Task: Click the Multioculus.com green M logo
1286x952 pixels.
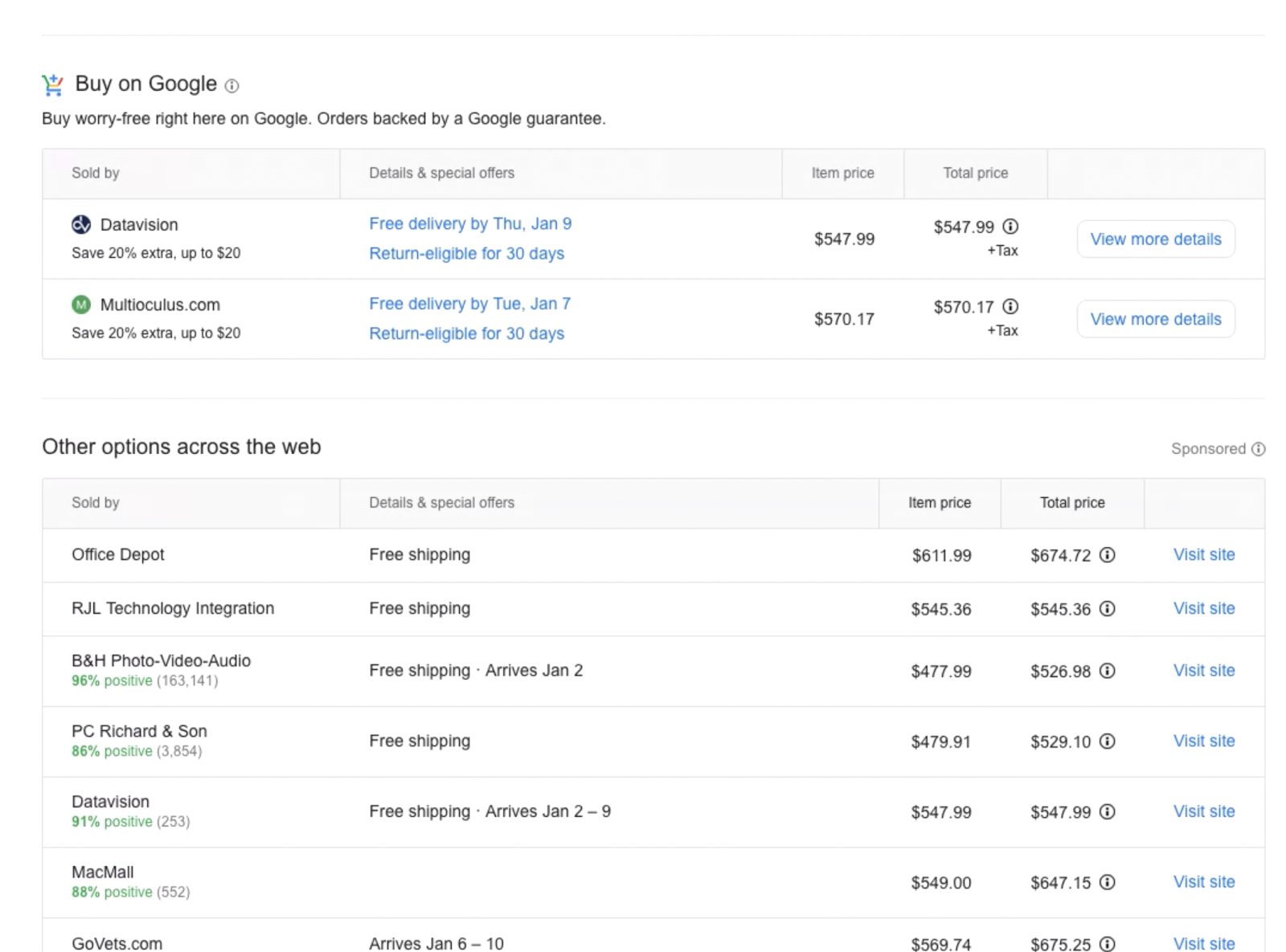Action: [81, 304]
